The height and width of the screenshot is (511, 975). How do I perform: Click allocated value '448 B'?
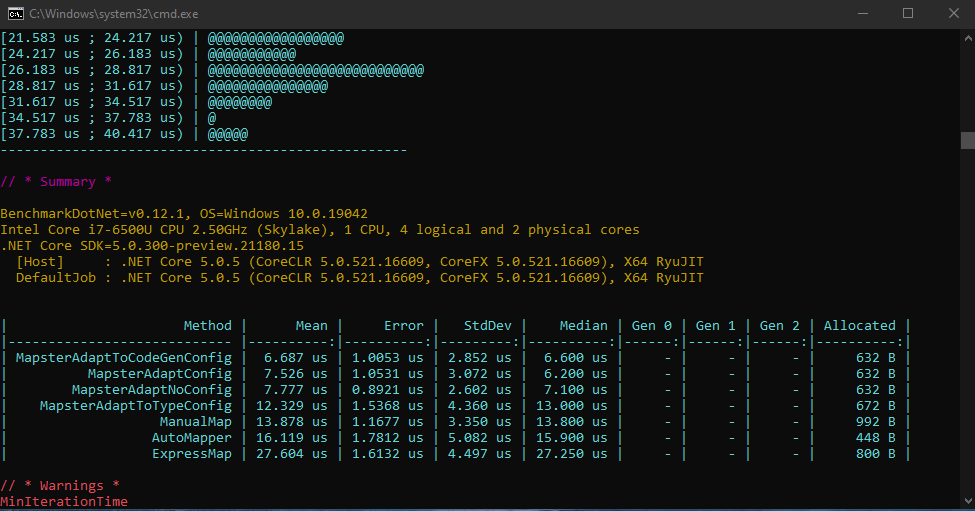point(876,438)
